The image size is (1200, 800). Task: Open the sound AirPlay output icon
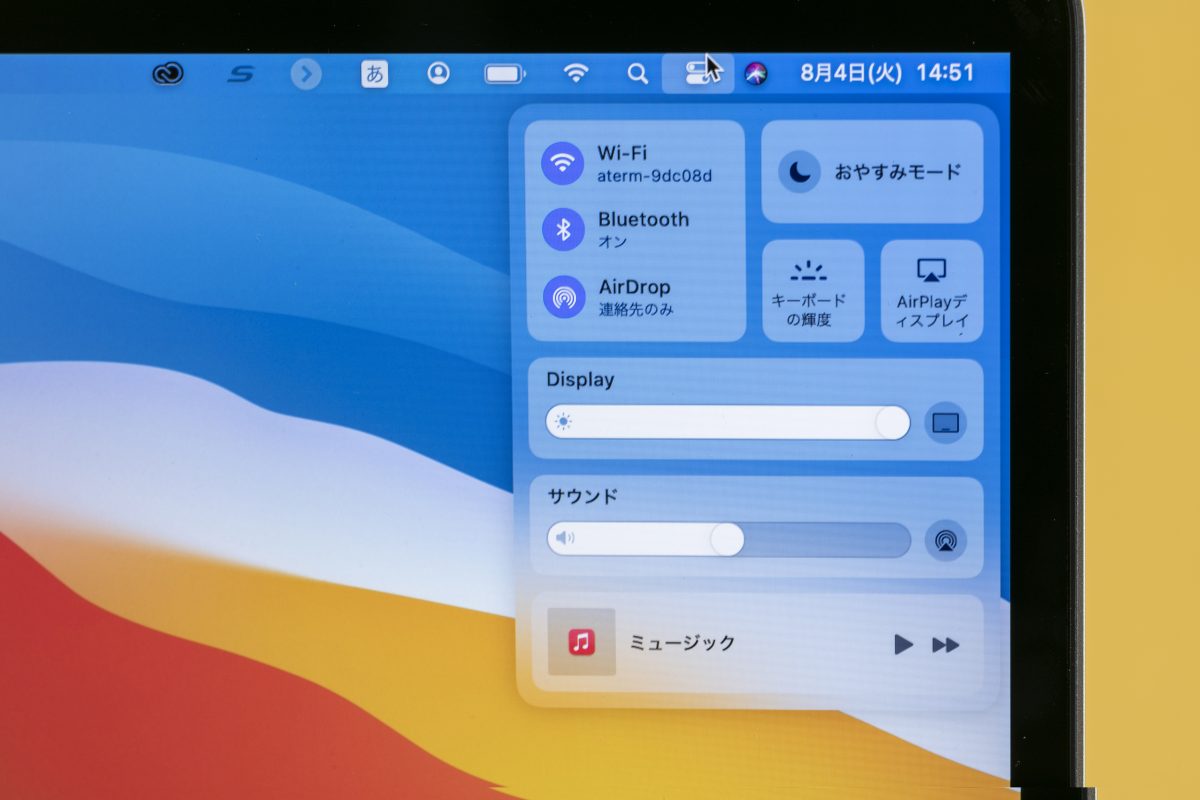click(945, 540)
